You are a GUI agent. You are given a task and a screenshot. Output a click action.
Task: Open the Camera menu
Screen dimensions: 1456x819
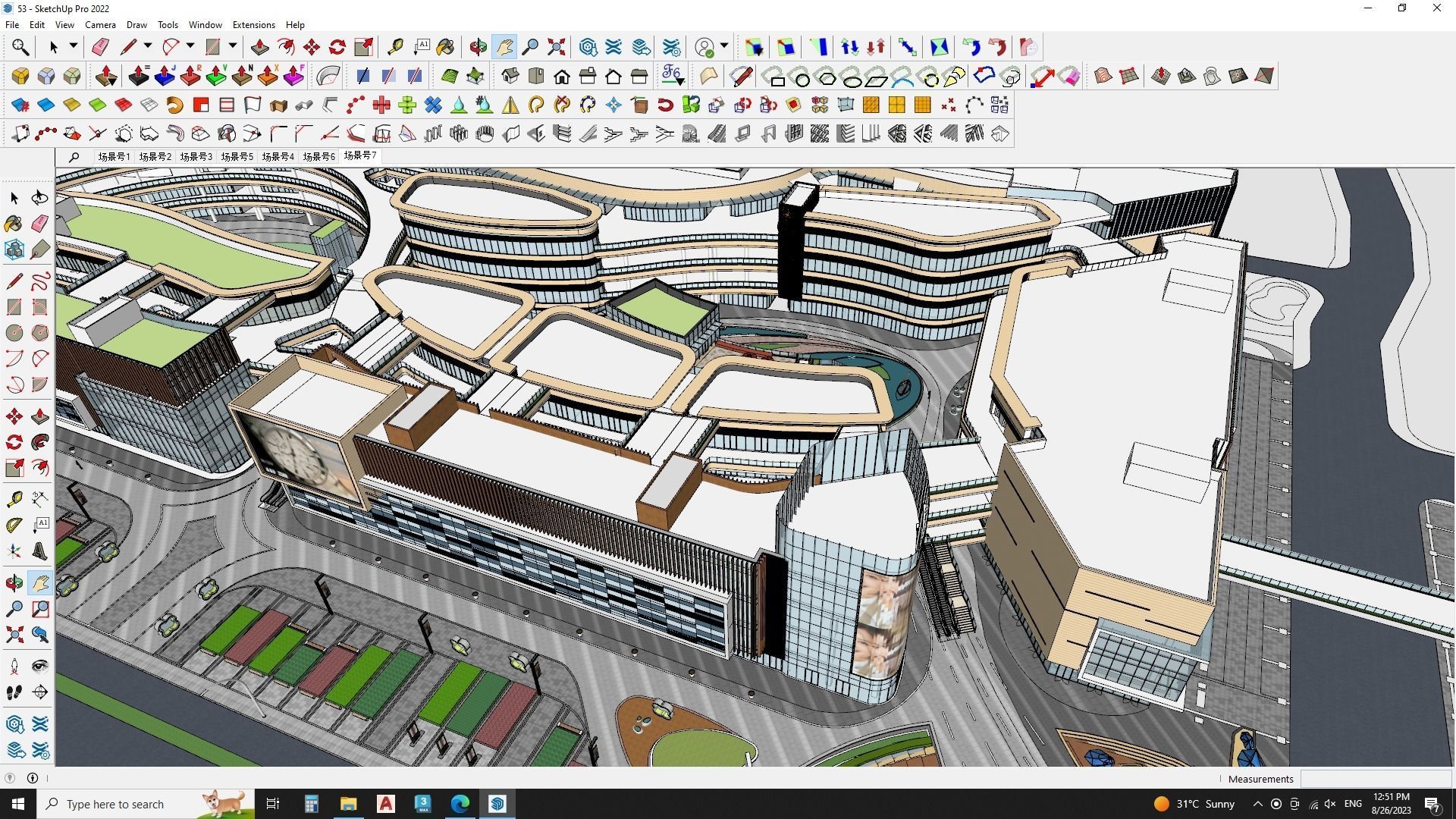pyautogui.click(x=100, y=24)
